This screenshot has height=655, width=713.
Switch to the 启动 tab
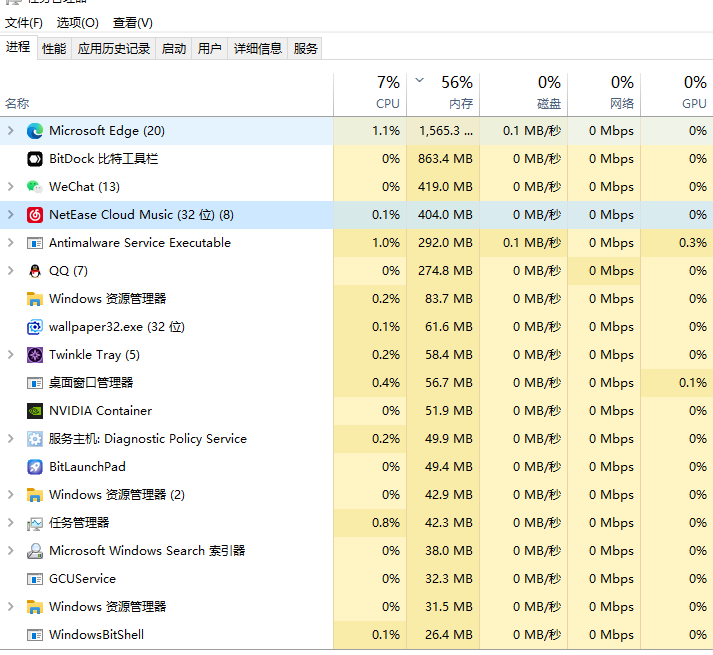pyautogui.click(x=174, y=49)
